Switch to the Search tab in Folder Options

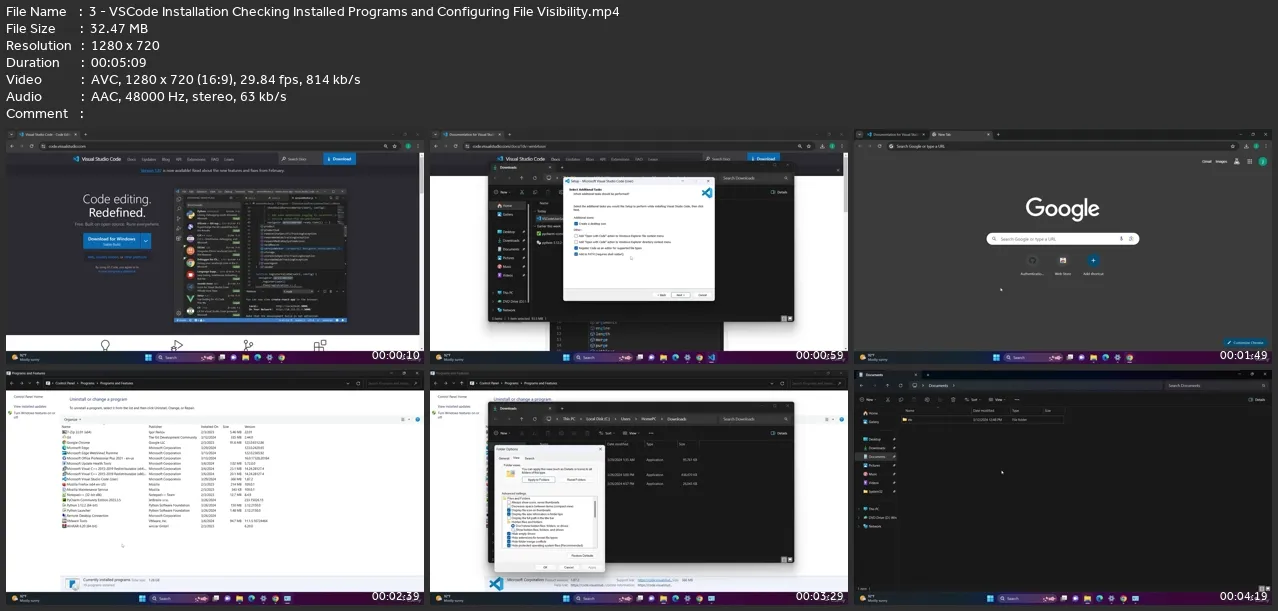pos(530,458)
